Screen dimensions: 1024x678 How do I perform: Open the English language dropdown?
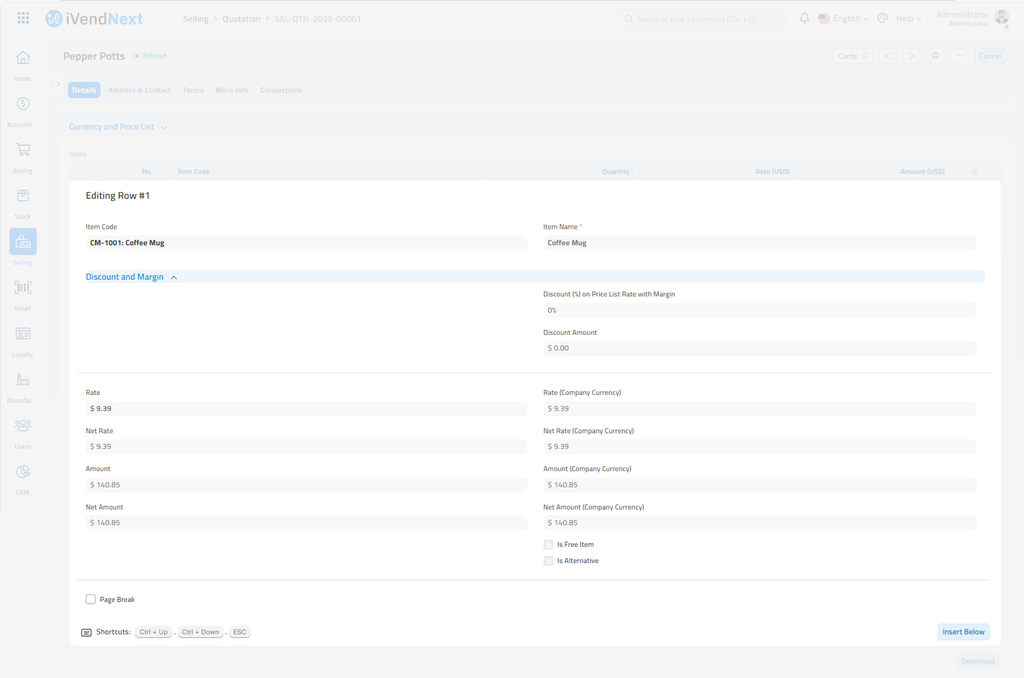843,19
